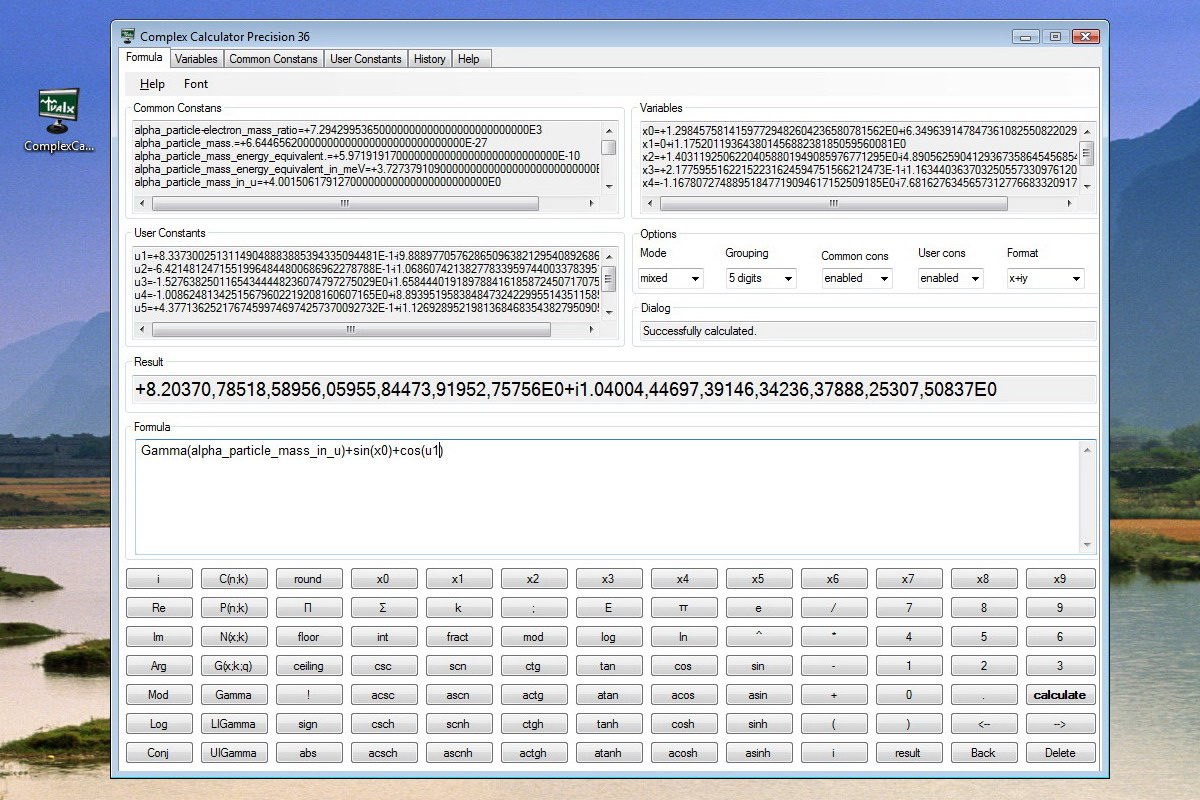Click the ceiling button
This screenshot has height=800, width=1200.
click(x=308, y=666)
